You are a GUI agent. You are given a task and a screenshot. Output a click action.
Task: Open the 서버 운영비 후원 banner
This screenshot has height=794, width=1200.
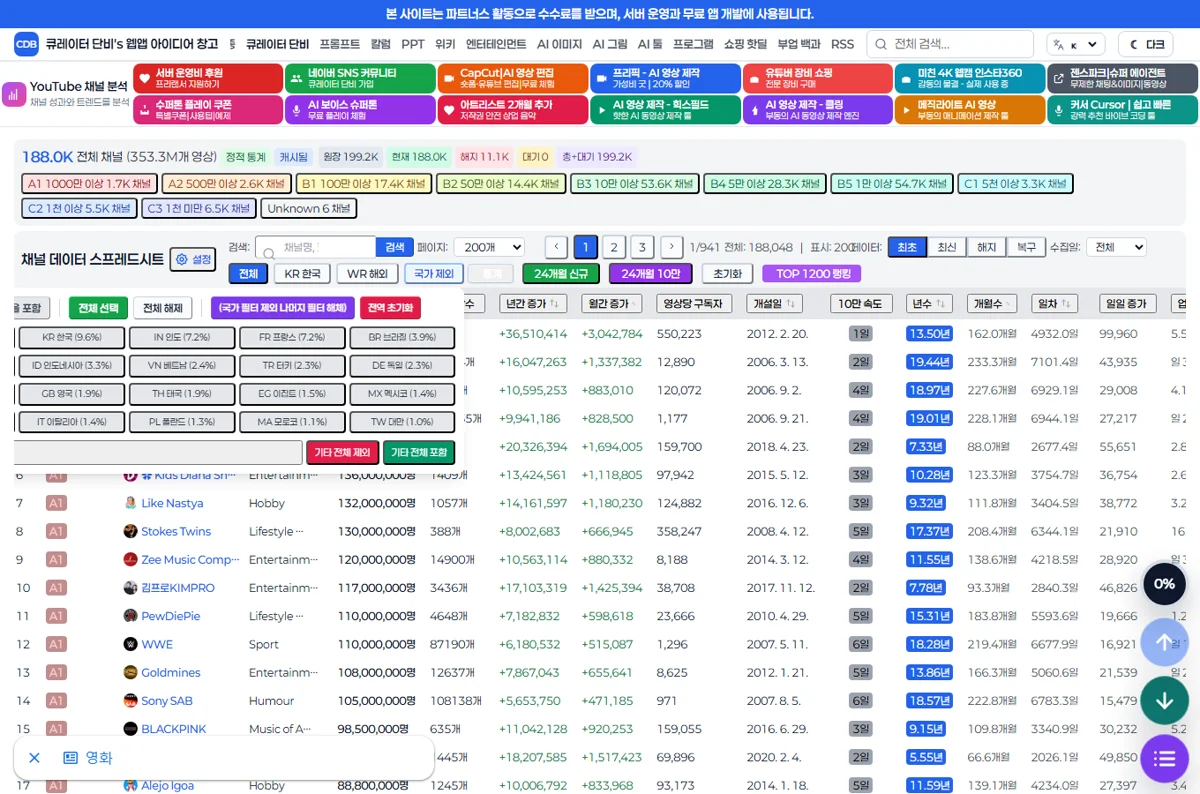point(208,78)
